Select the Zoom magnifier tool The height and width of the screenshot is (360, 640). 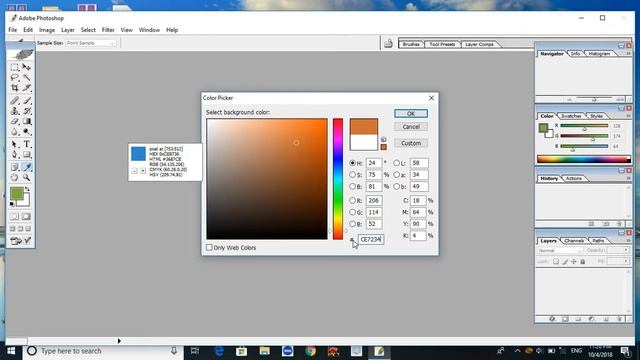[27, 178]
